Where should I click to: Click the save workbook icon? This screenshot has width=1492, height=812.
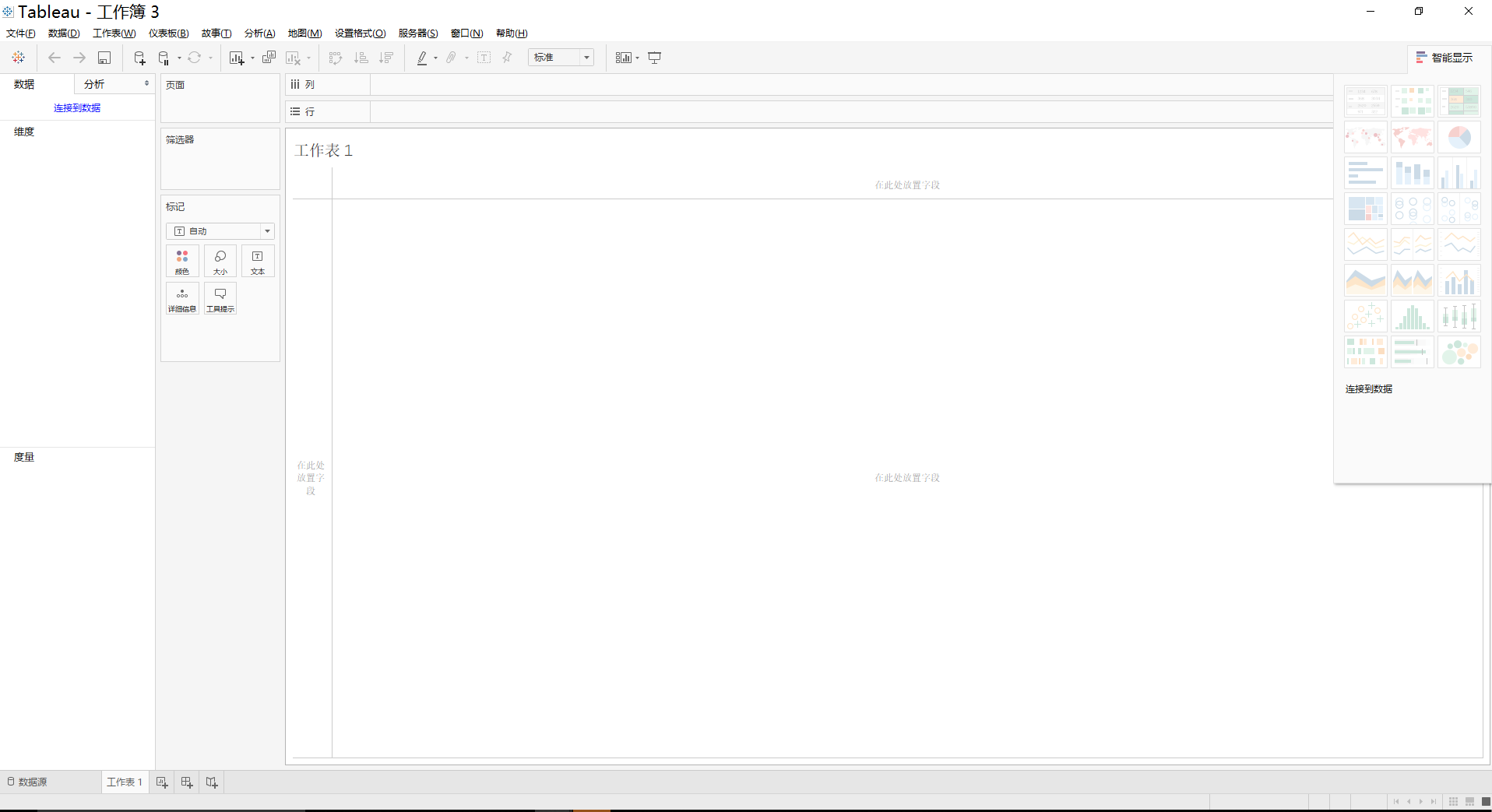pos(104,58)
